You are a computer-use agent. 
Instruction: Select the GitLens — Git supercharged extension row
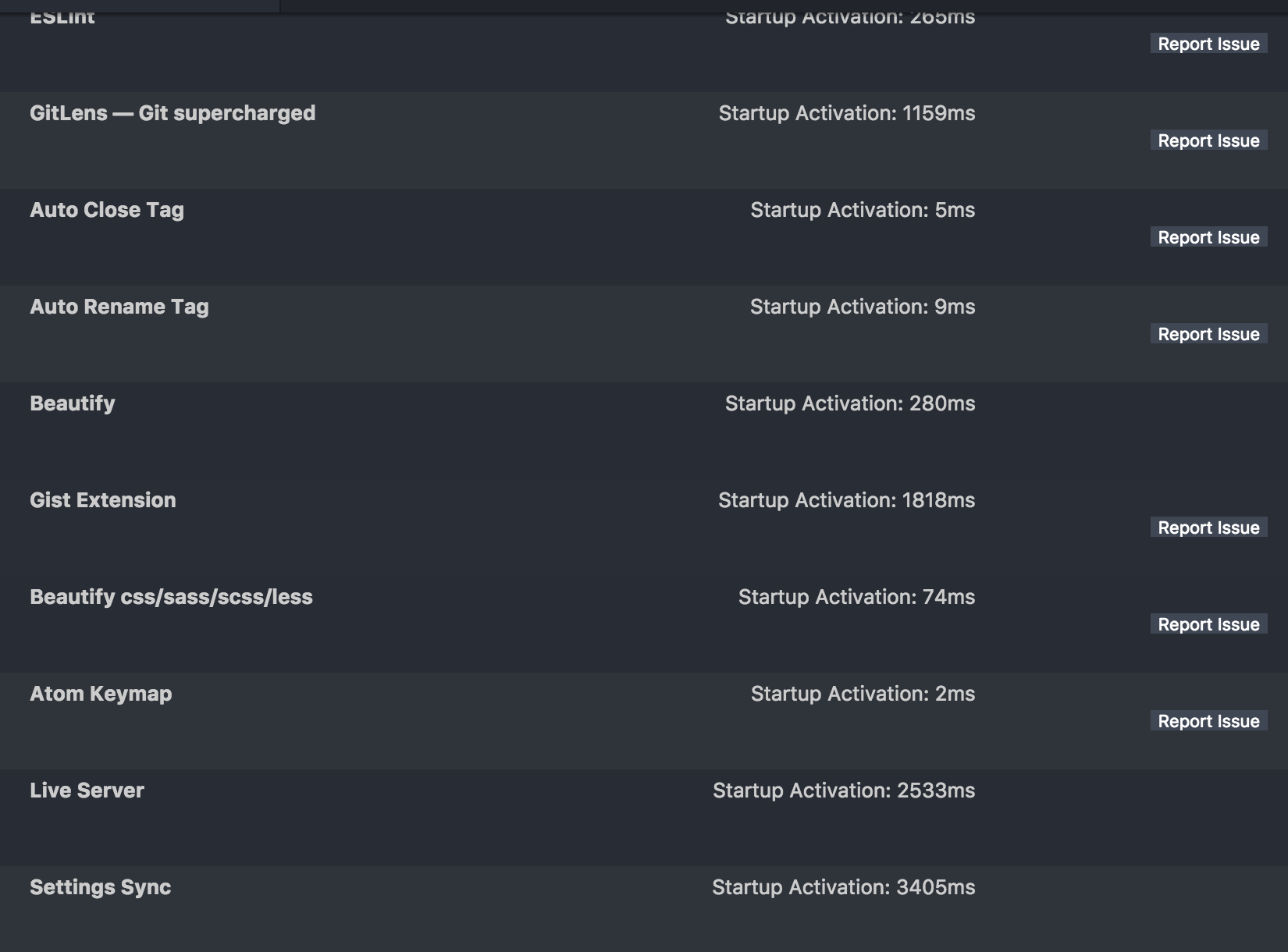coord(173,113)
